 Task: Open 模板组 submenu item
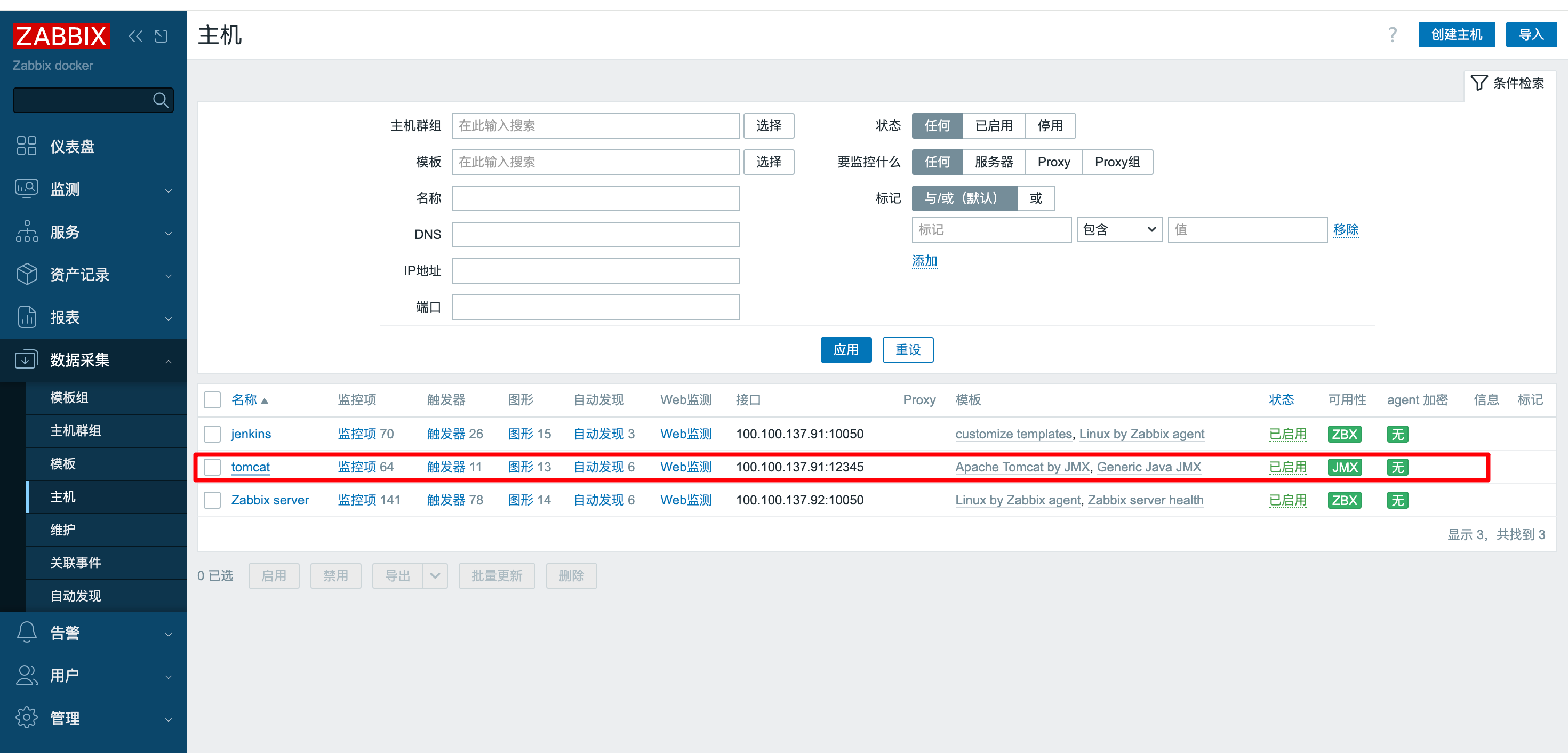point(106,397)
